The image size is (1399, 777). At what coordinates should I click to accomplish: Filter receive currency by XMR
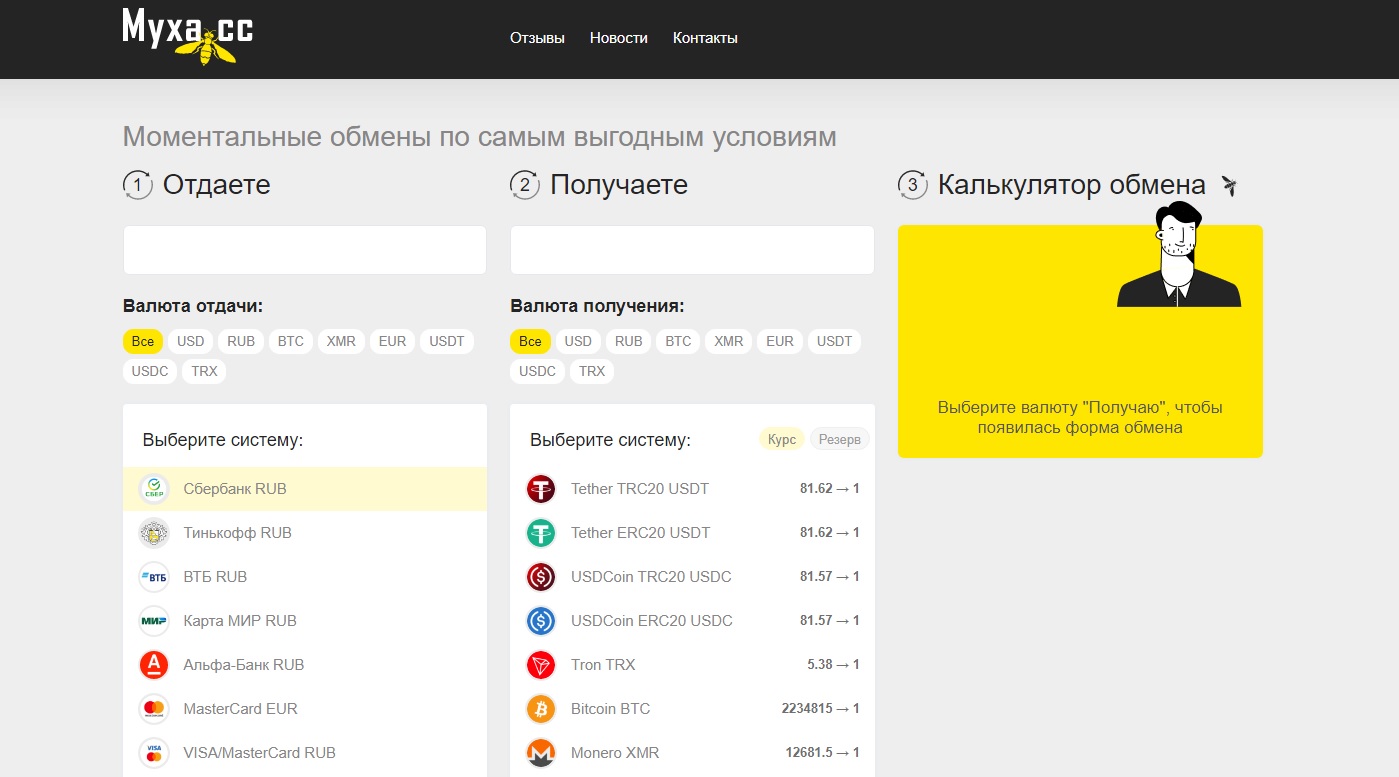(x=729, y=341)
